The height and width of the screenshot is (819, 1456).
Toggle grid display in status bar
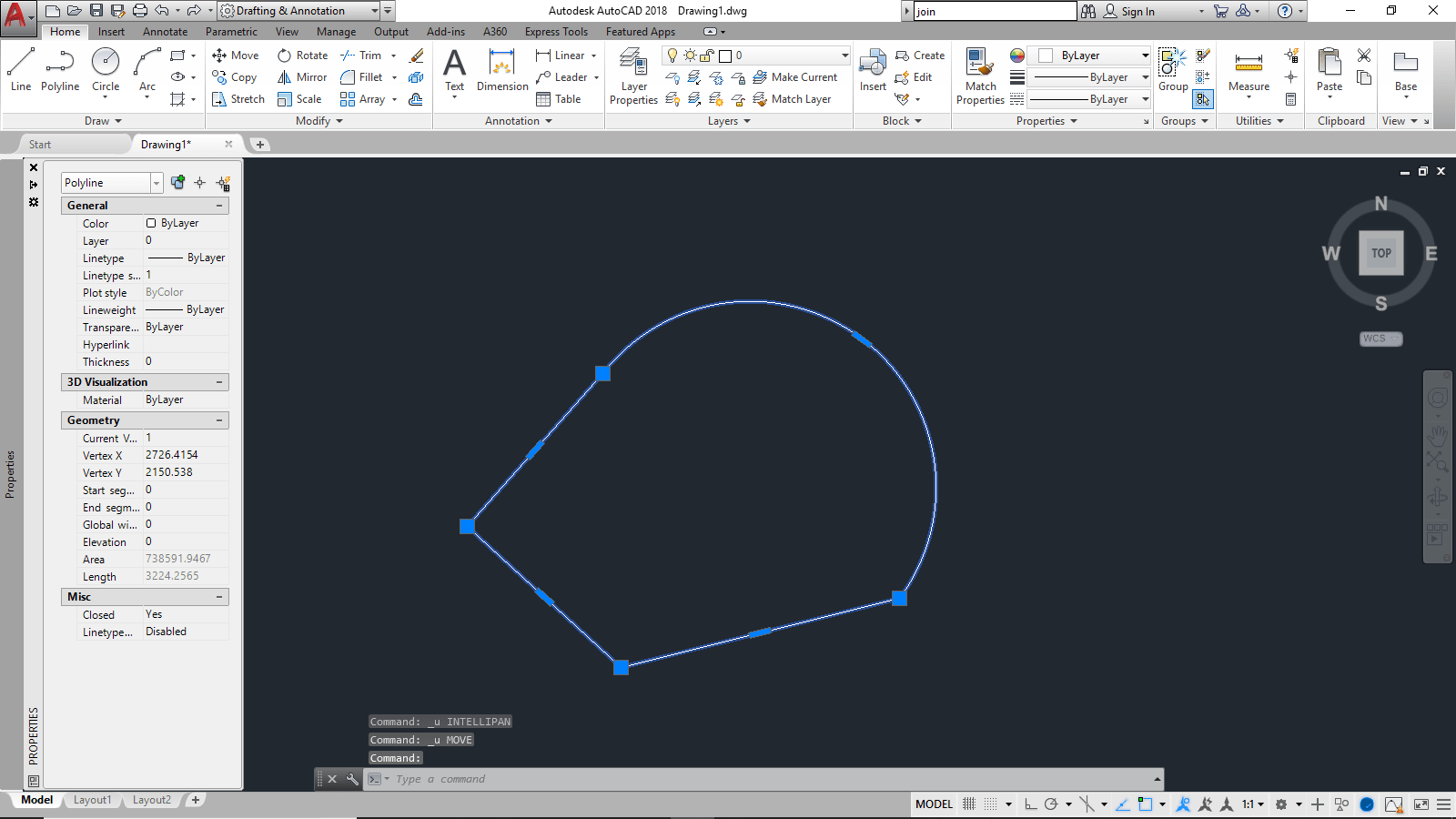click(969, 804)
